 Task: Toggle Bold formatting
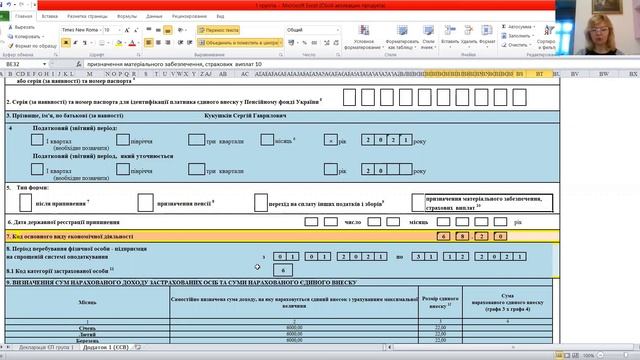pyautogui.click(x=66, y=42)
